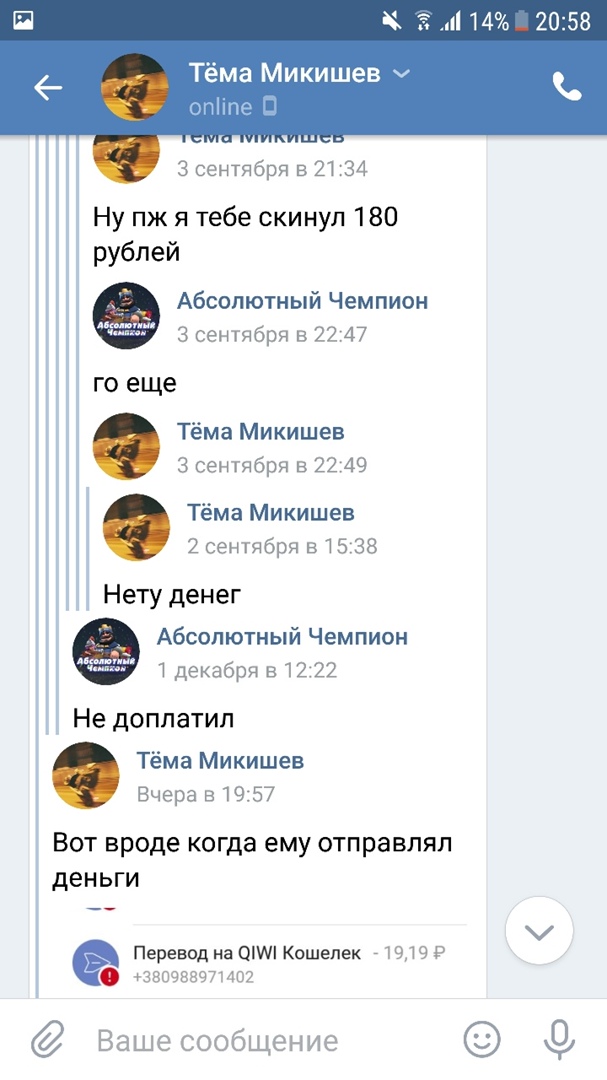The height and width of the screenshot is (1080, 607).
Task: Open the attachment paperclip menu
Action: pyautogui.click(x=47, y=1040)
